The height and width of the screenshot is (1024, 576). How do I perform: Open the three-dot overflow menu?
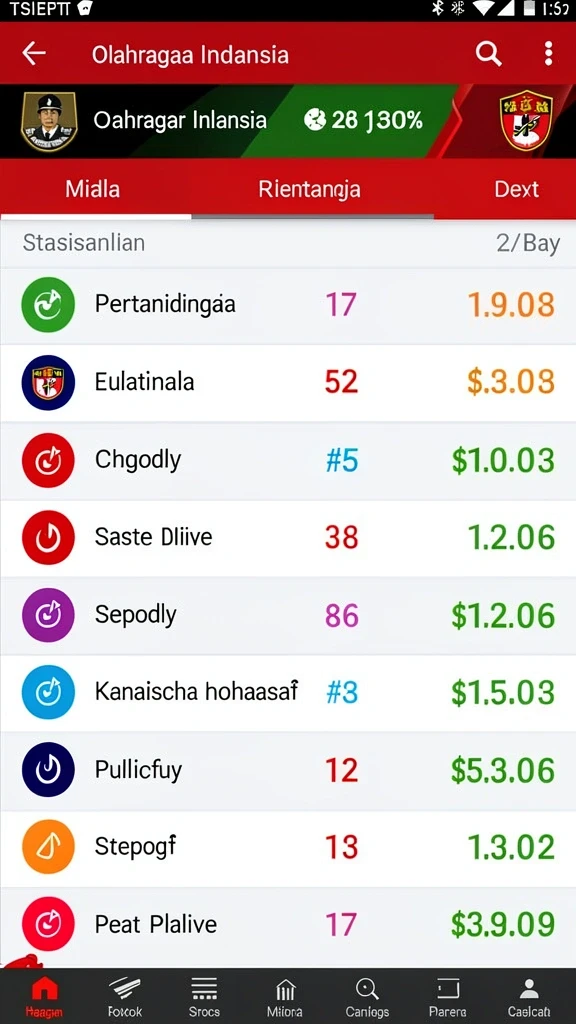pos(549,54)
